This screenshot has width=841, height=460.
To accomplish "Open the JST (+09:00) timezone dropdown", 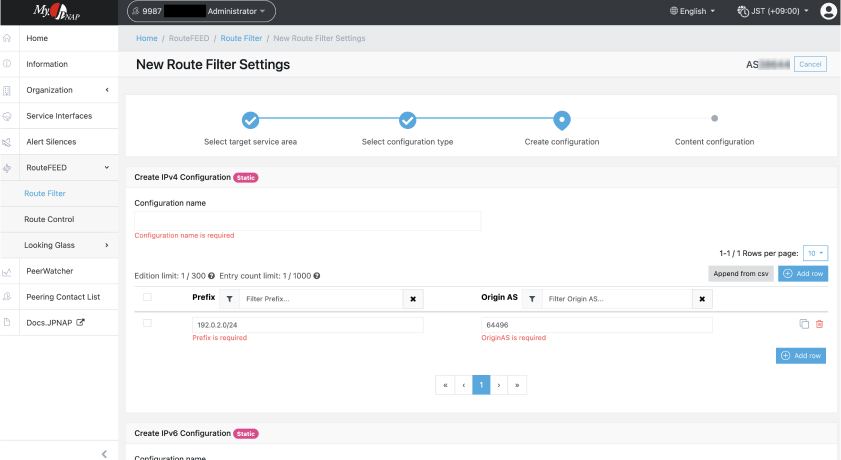I will tap(773, 12).
